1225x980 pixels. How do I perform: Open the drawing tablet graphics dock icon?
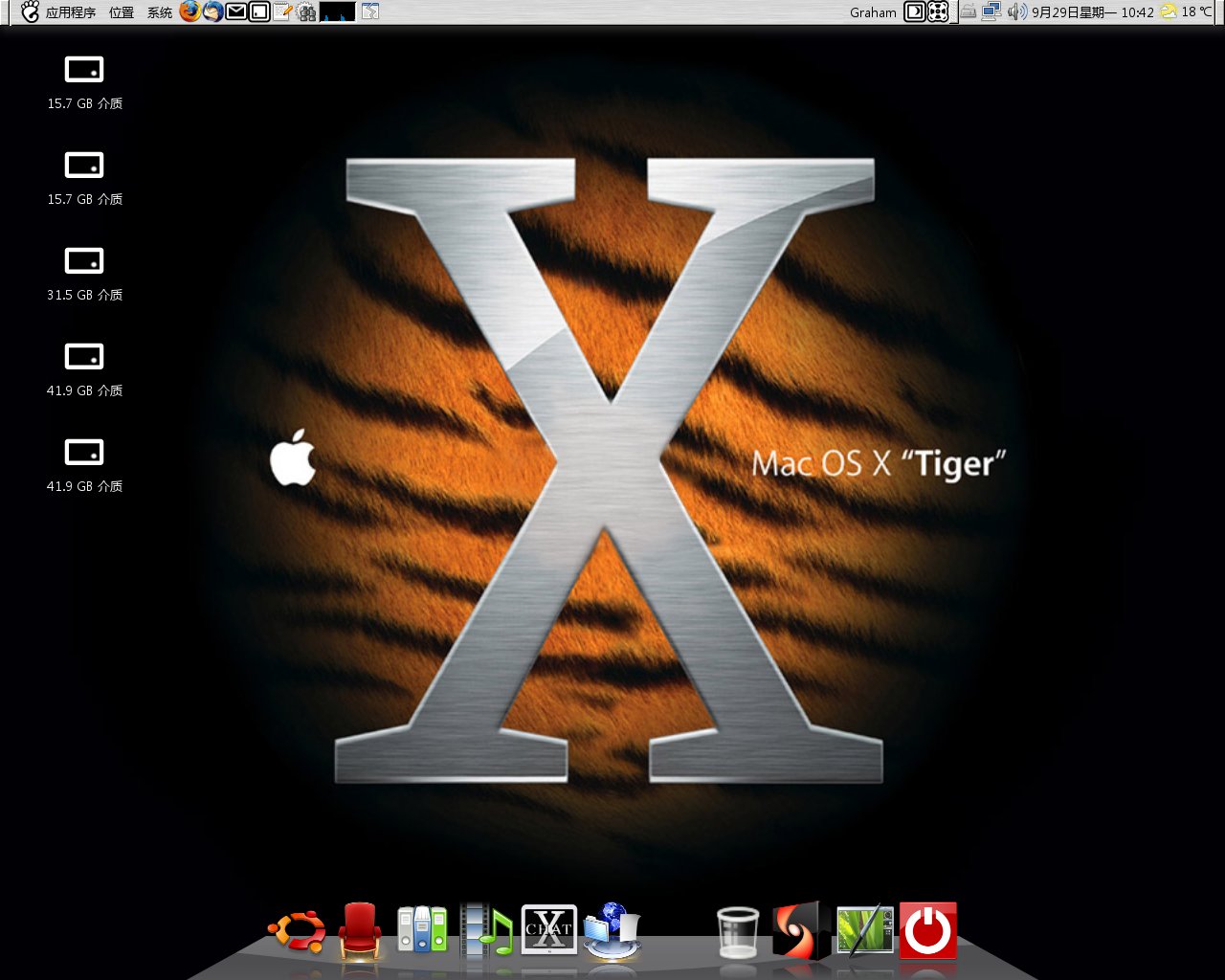point(865,929)
